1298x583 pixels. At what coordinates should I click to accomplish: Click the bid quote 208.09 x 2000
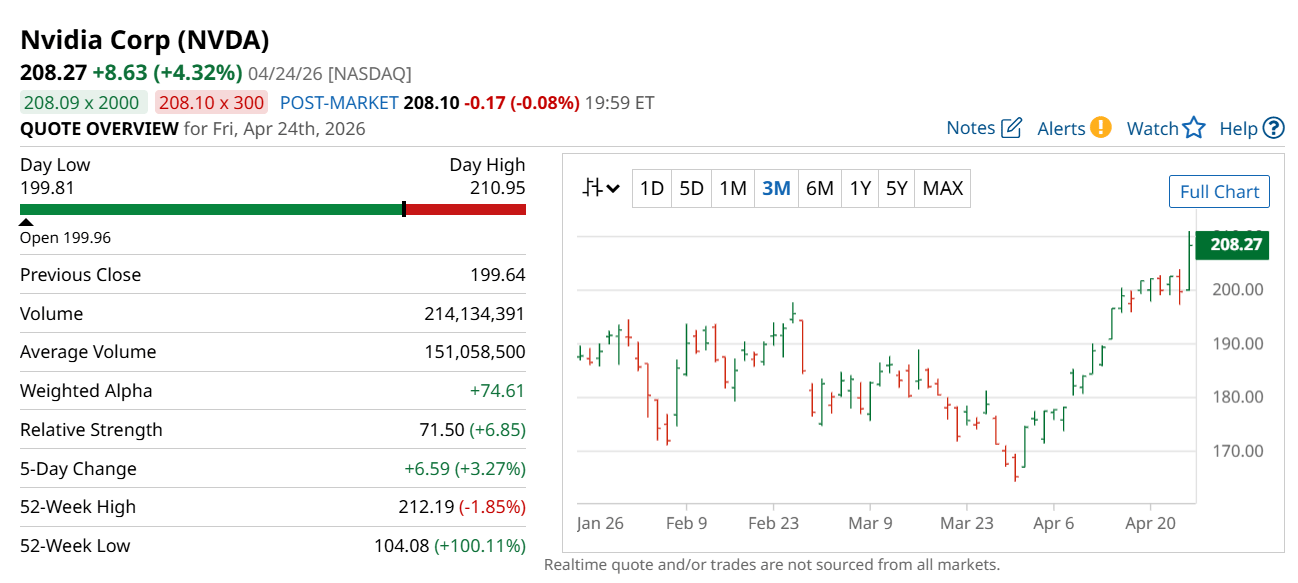tap(84, 102)
